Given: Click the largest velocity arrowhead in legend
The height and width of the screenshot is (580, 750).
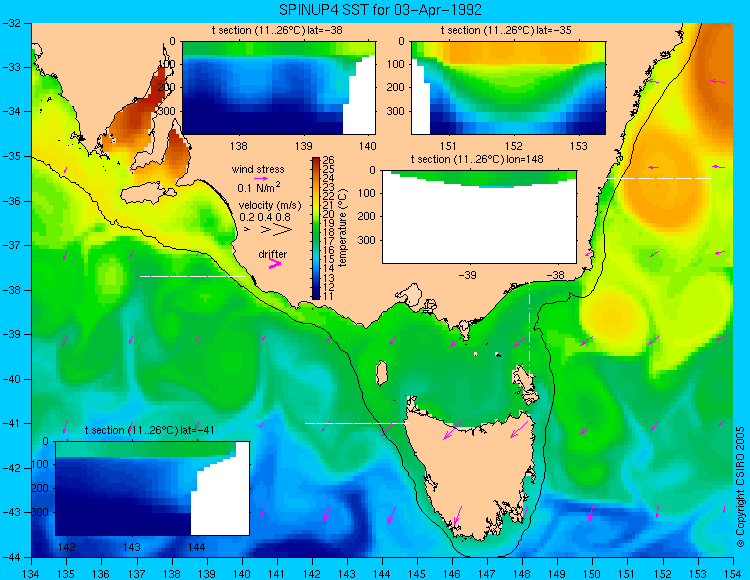Looking at the screenshot, I should click(x=283, y=230).
